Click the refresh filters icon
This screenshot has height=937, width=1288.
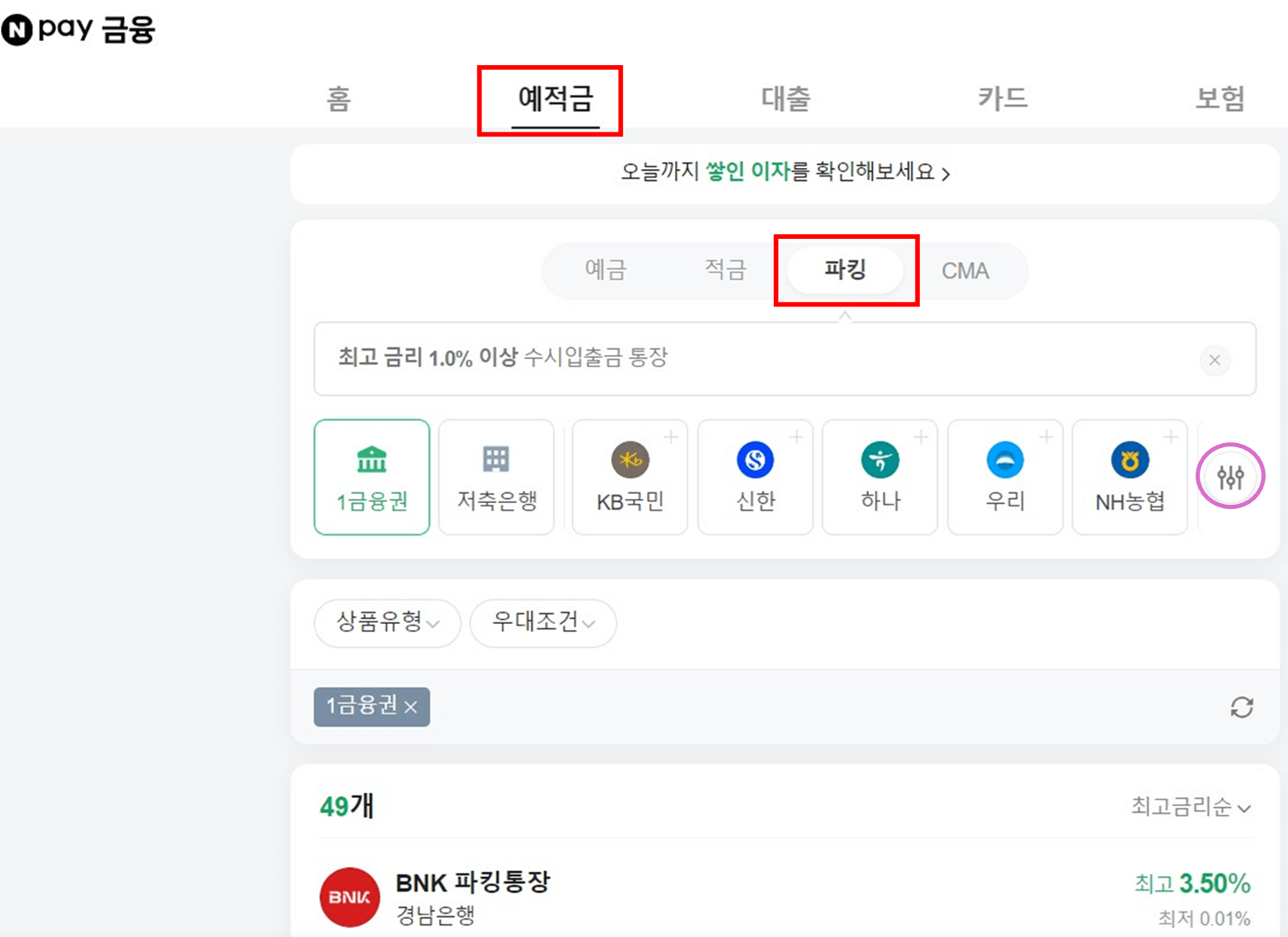pyautogui.click(x=1242, y=707)
